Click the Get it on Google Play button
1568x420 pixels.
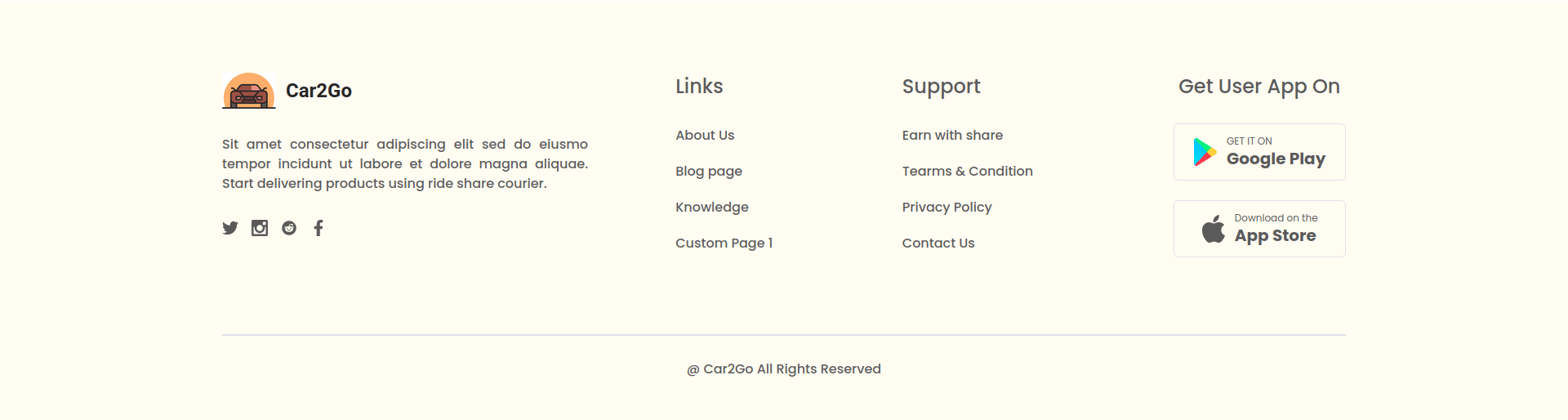point(1259,152)
